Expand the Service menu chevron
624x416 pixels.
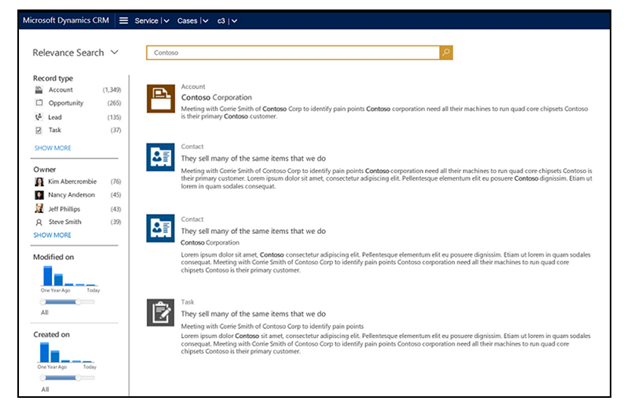pyautogui.click(x=166, y=21)
